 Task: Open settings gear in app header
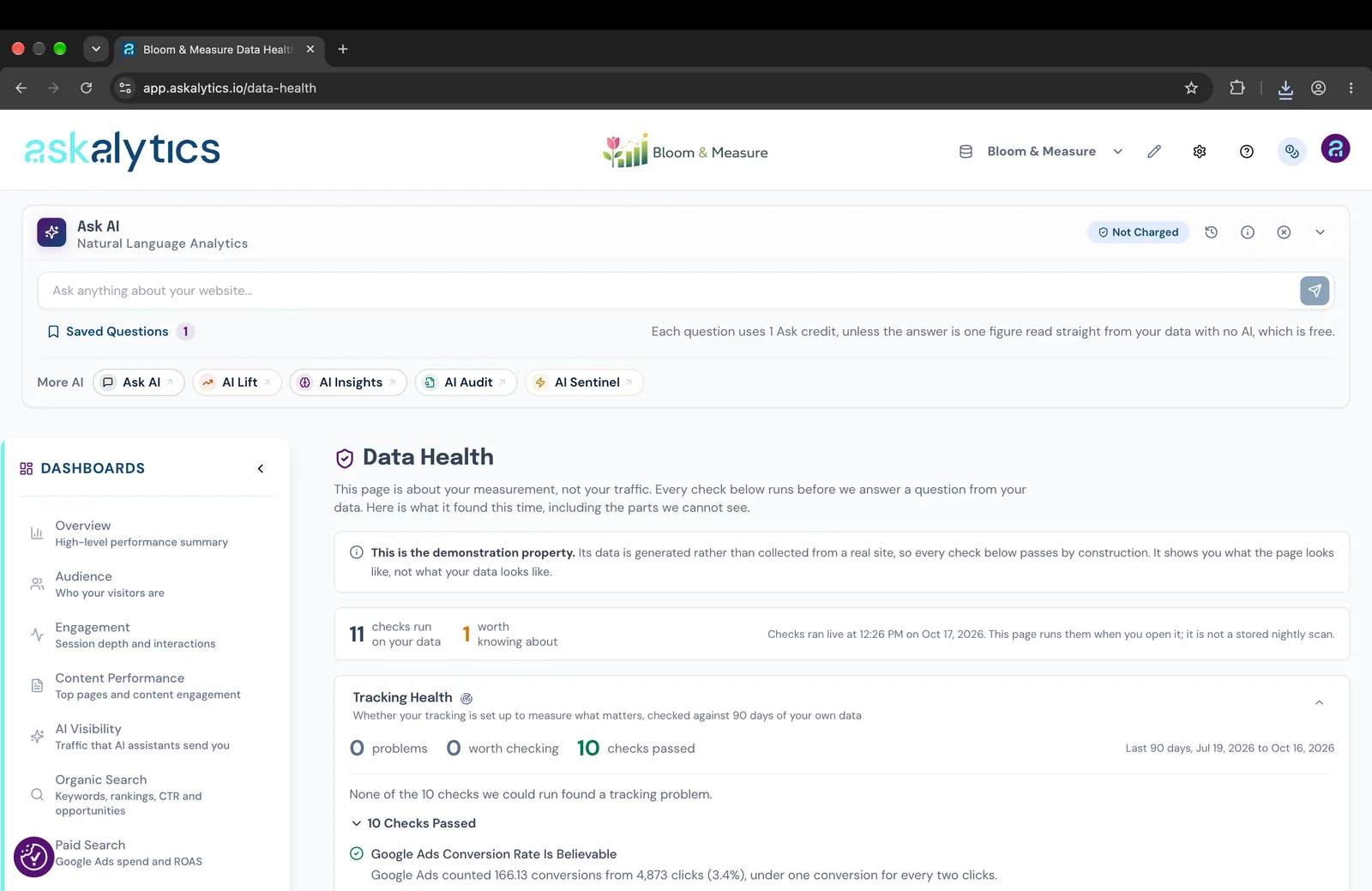[x=1200, y=152]
